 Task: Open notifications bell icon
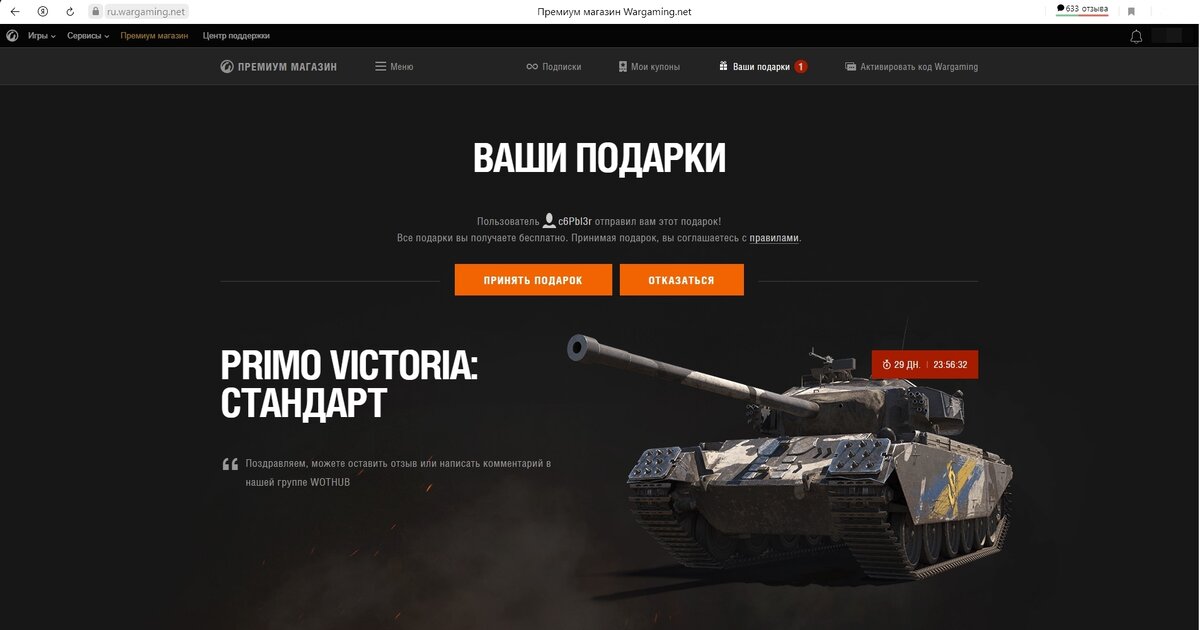pos(1136,36)
